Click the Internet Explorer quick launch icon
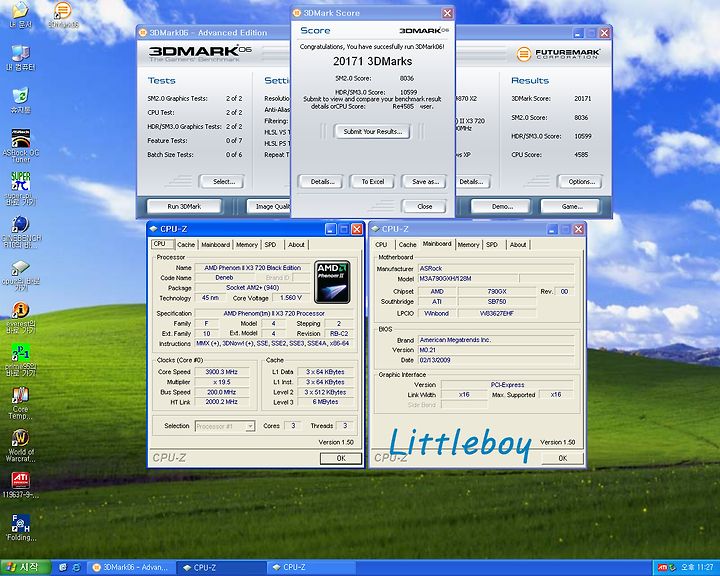Image resolution: width=720 pixels, height=576 pixels. [76, 568]
